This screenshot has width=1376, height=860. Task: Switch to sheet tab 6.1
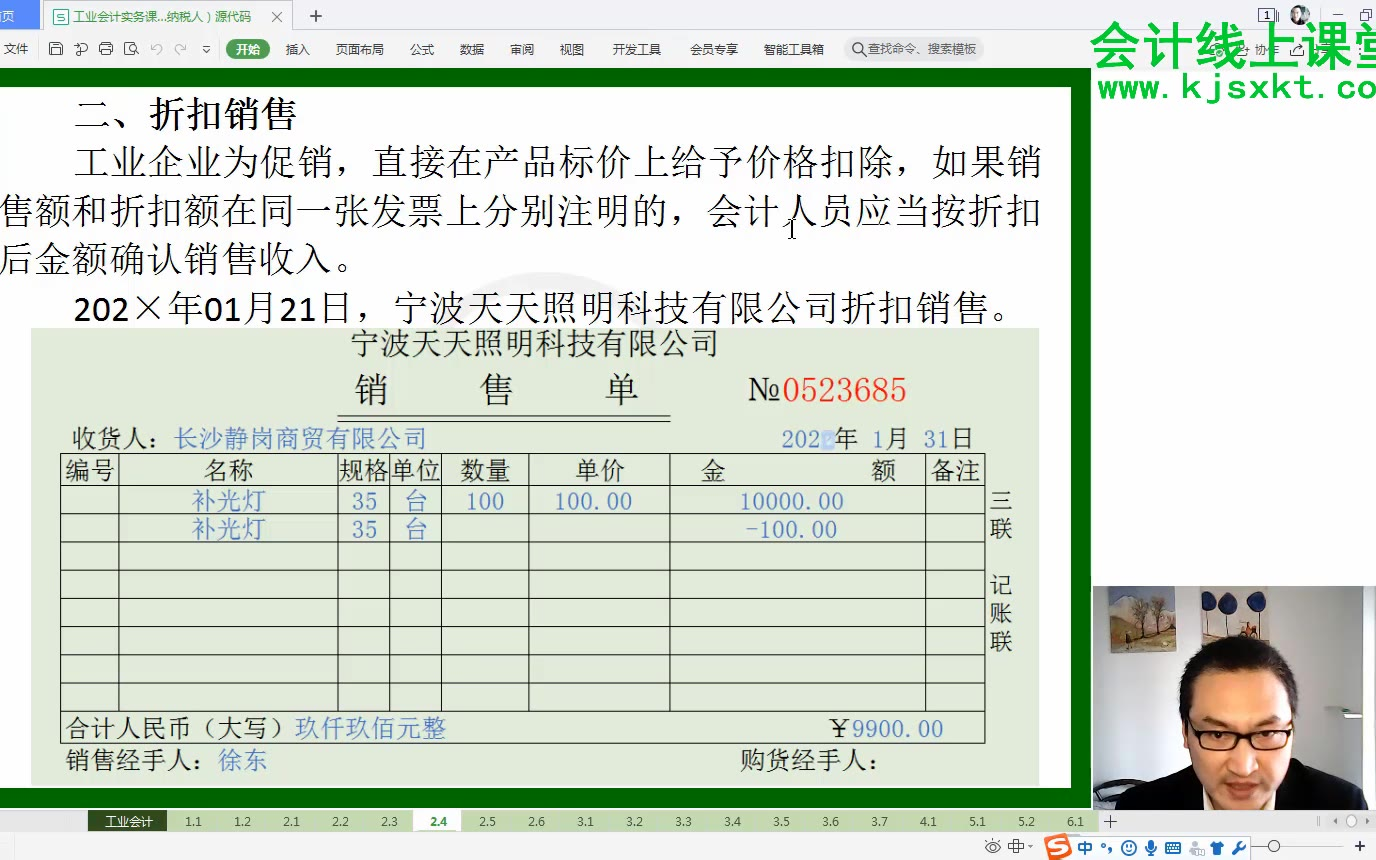click(1075, 821)
